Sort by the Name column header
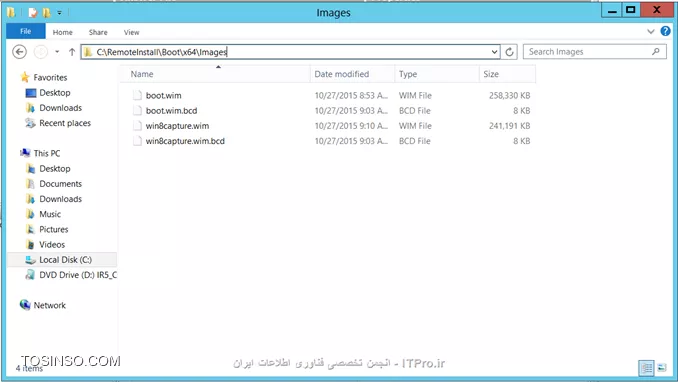 (x=215, y=74)
